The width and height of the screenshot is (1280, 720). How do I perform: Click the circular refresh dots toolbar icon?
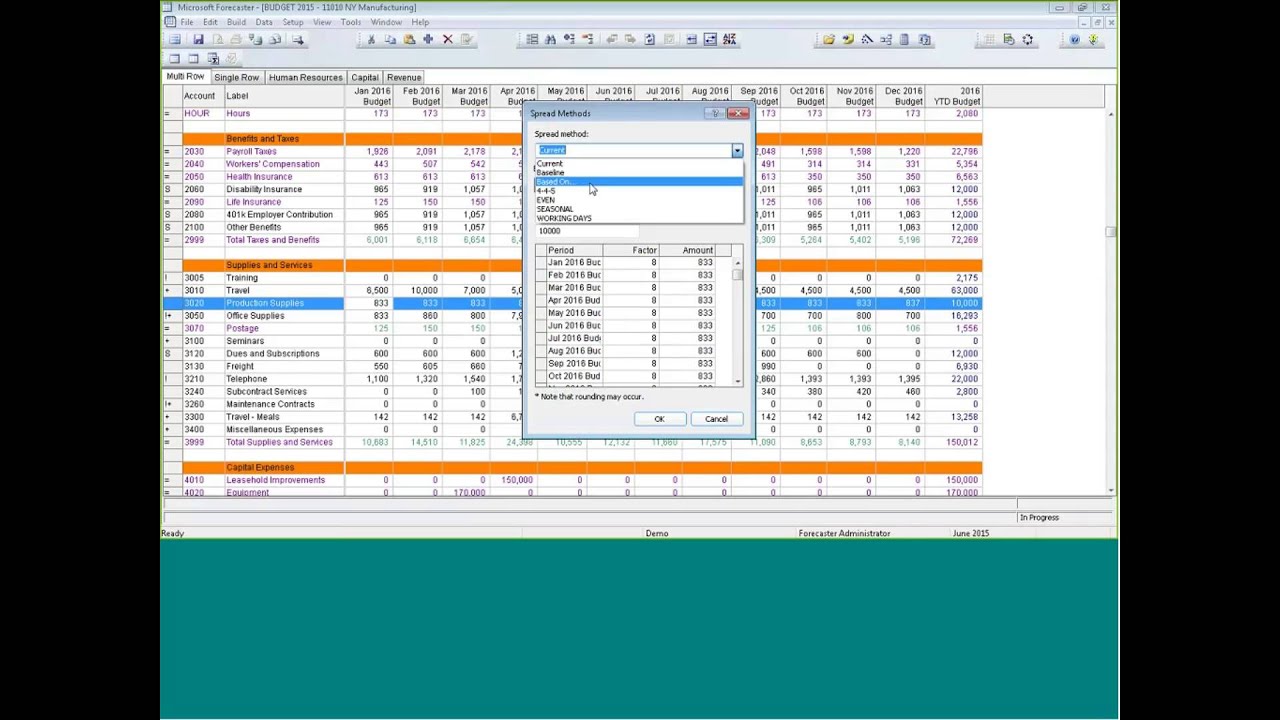tap(1028, 40)
